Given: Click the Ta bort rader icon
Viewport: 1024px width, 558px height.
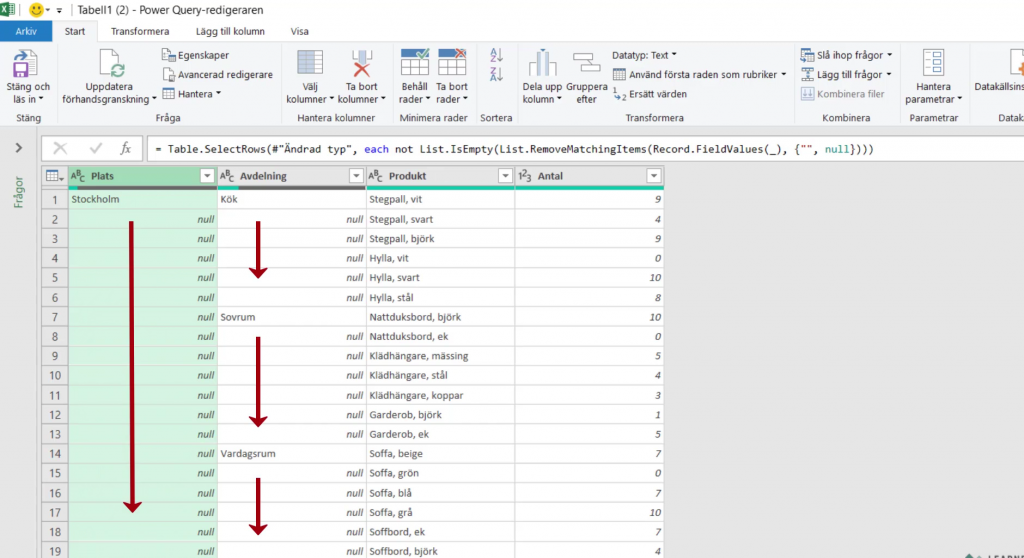Looking at the screenshot, I should tap(452, 62).
